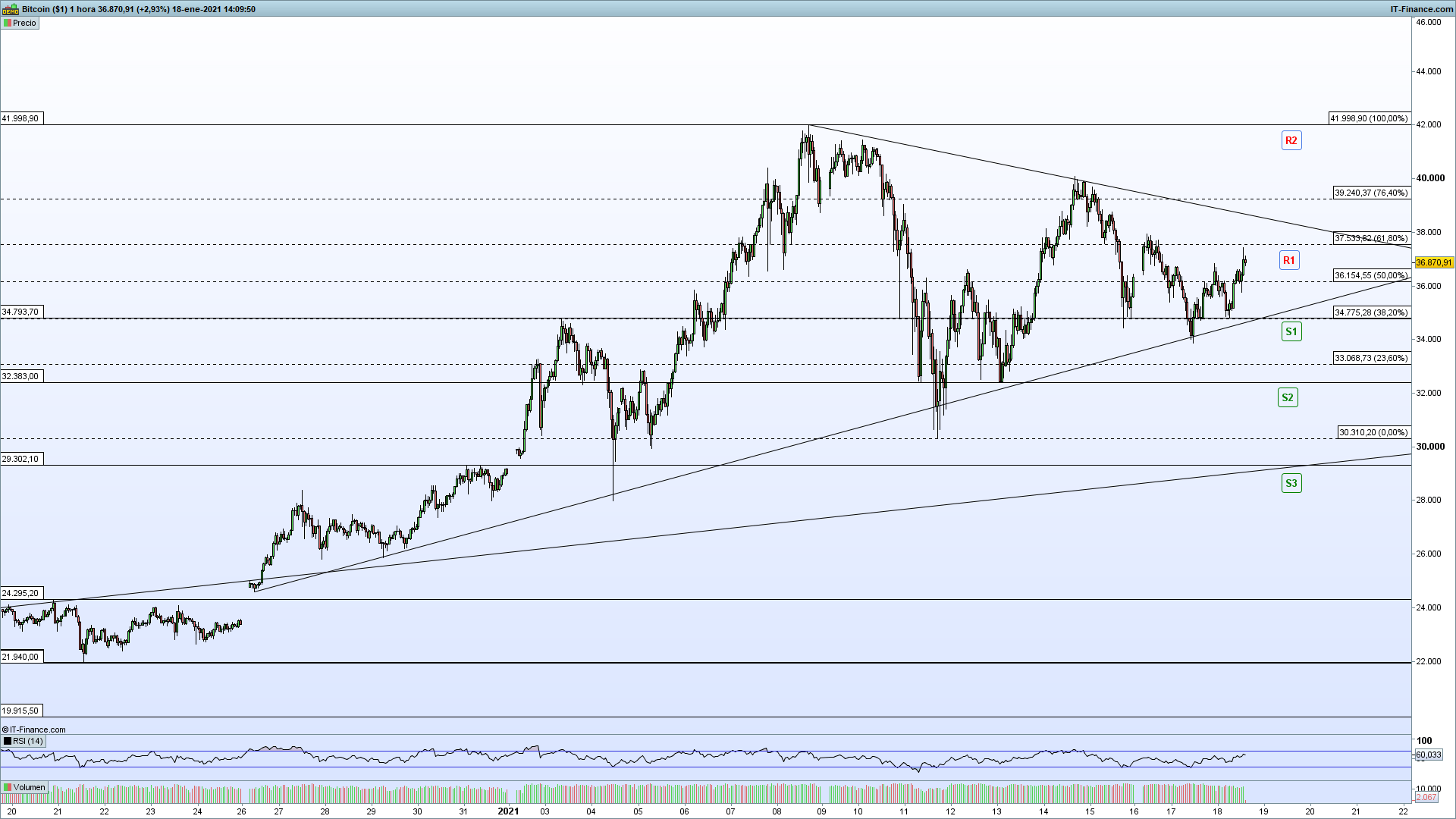
Task: Click the 40.000 price axis label
Action: pos(1430,178)
